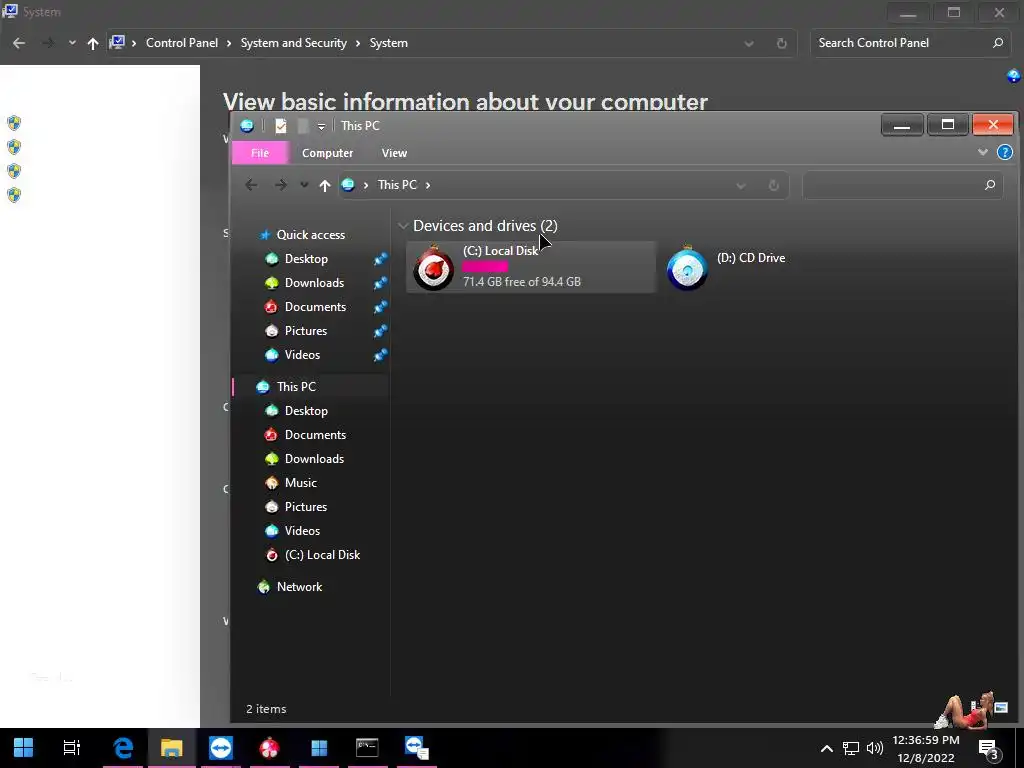Open the View ribbon tab
This screenshot has width=1024, height=768.
pos(394,153)
